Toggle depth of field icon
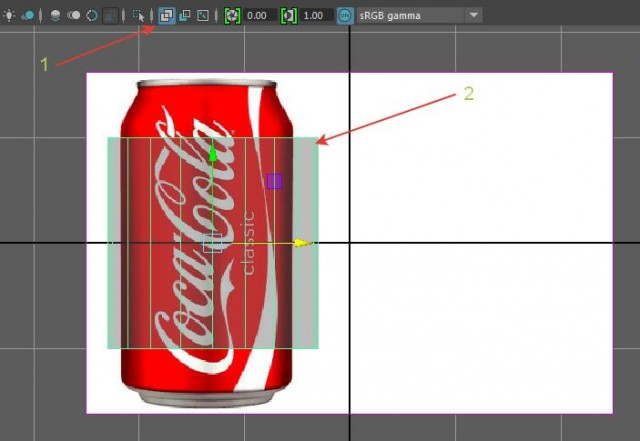Image resolution: width=640 pixels, height=441 pixels. [111, 16]
